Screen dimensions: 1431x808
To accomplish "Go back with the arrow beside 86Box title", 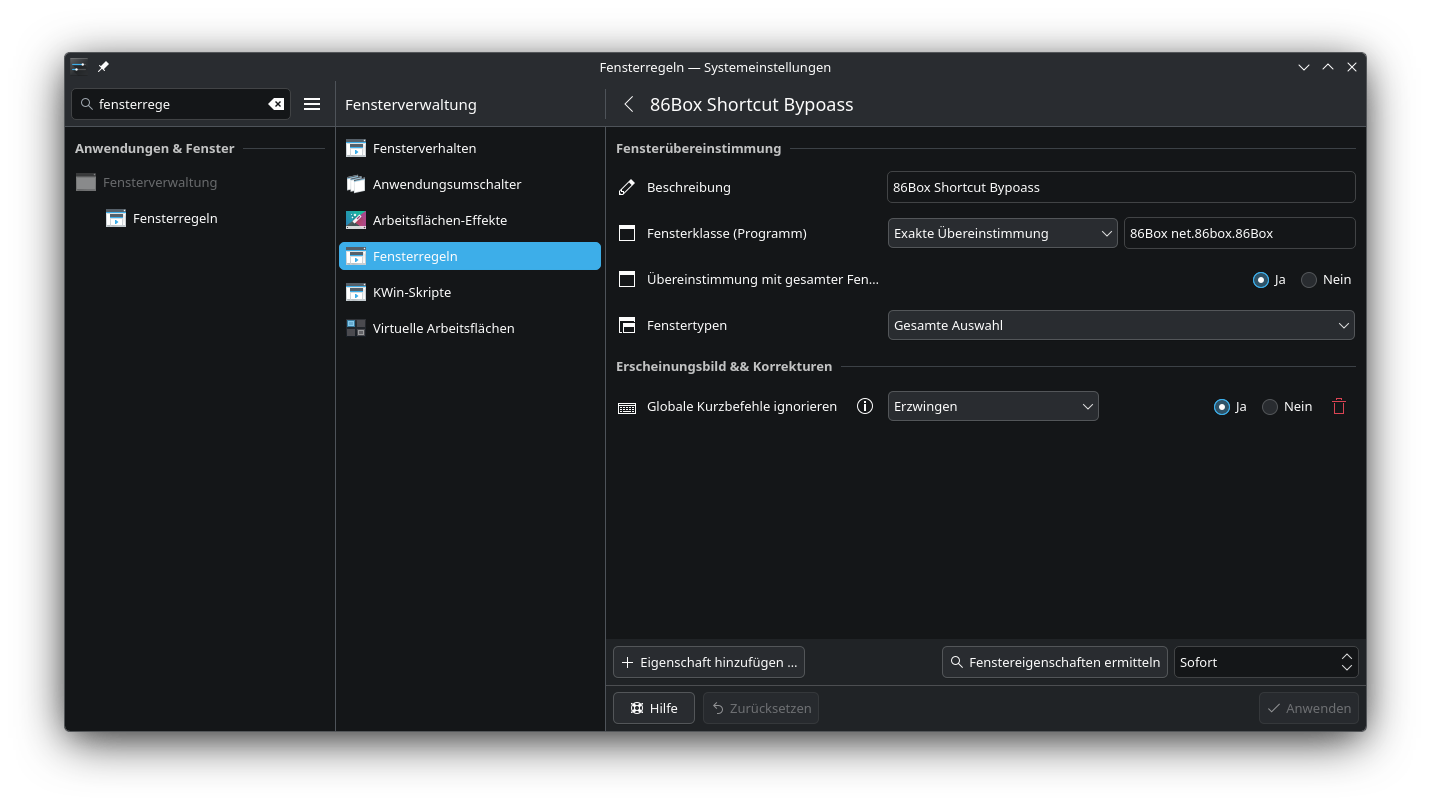I will 629,104.
